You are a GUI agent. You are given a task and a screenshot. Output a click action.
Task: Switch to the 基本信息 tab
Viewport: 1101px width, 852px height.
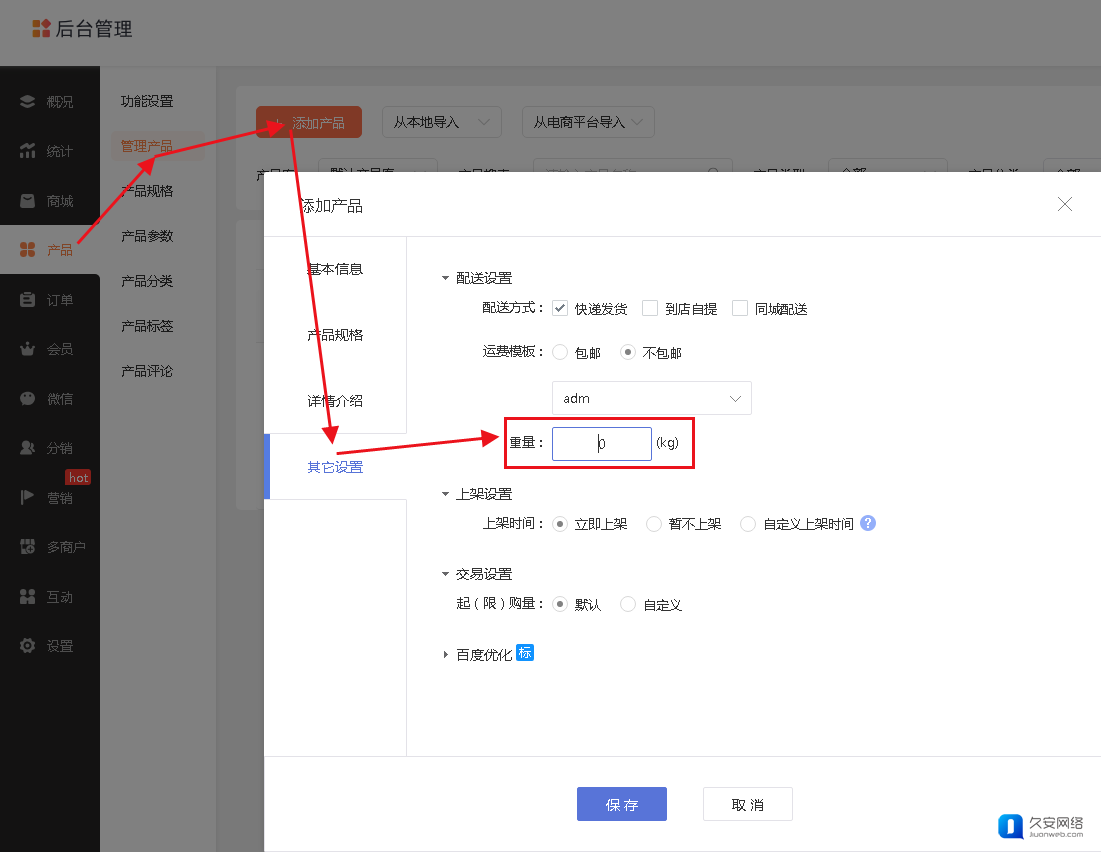(x=335, y=269)
